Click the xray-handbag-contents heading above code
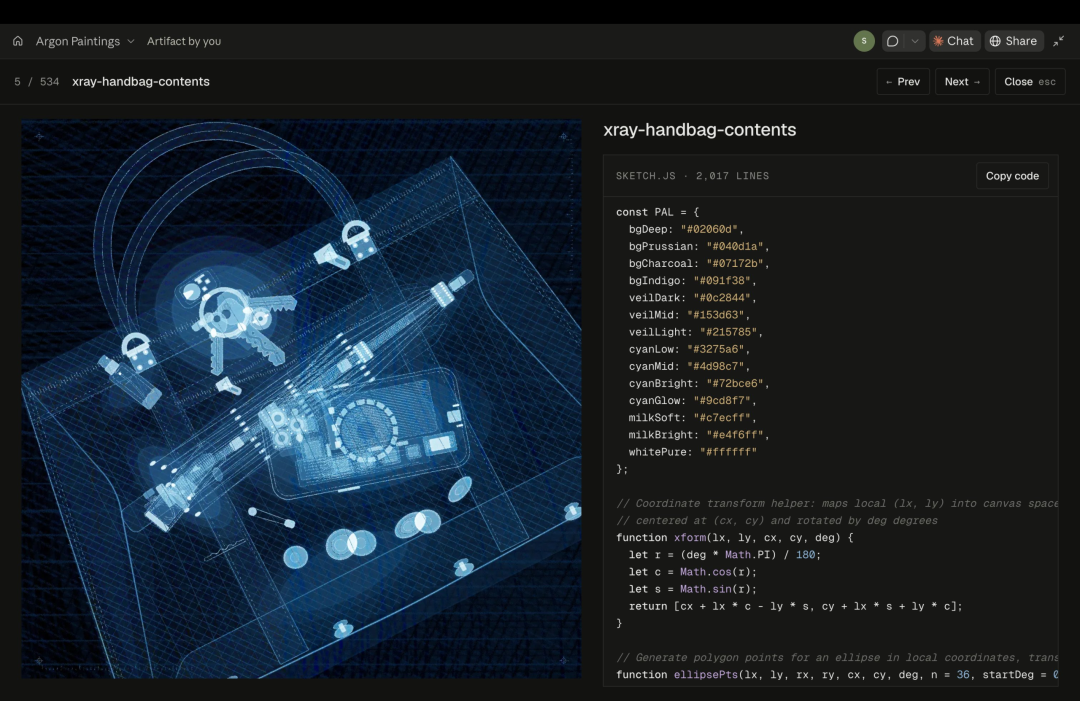Image resolution: width=1080 pixels, height=701 pixels. click(x=700, y=129)
